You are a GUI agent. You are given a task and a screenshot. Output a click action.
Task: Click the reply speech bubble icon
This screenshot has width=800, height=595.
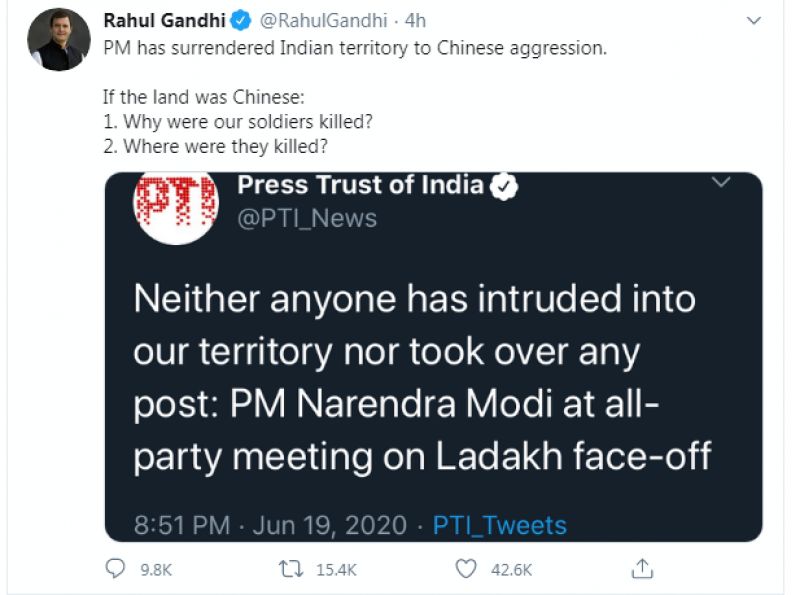click(x=115, y=568)
